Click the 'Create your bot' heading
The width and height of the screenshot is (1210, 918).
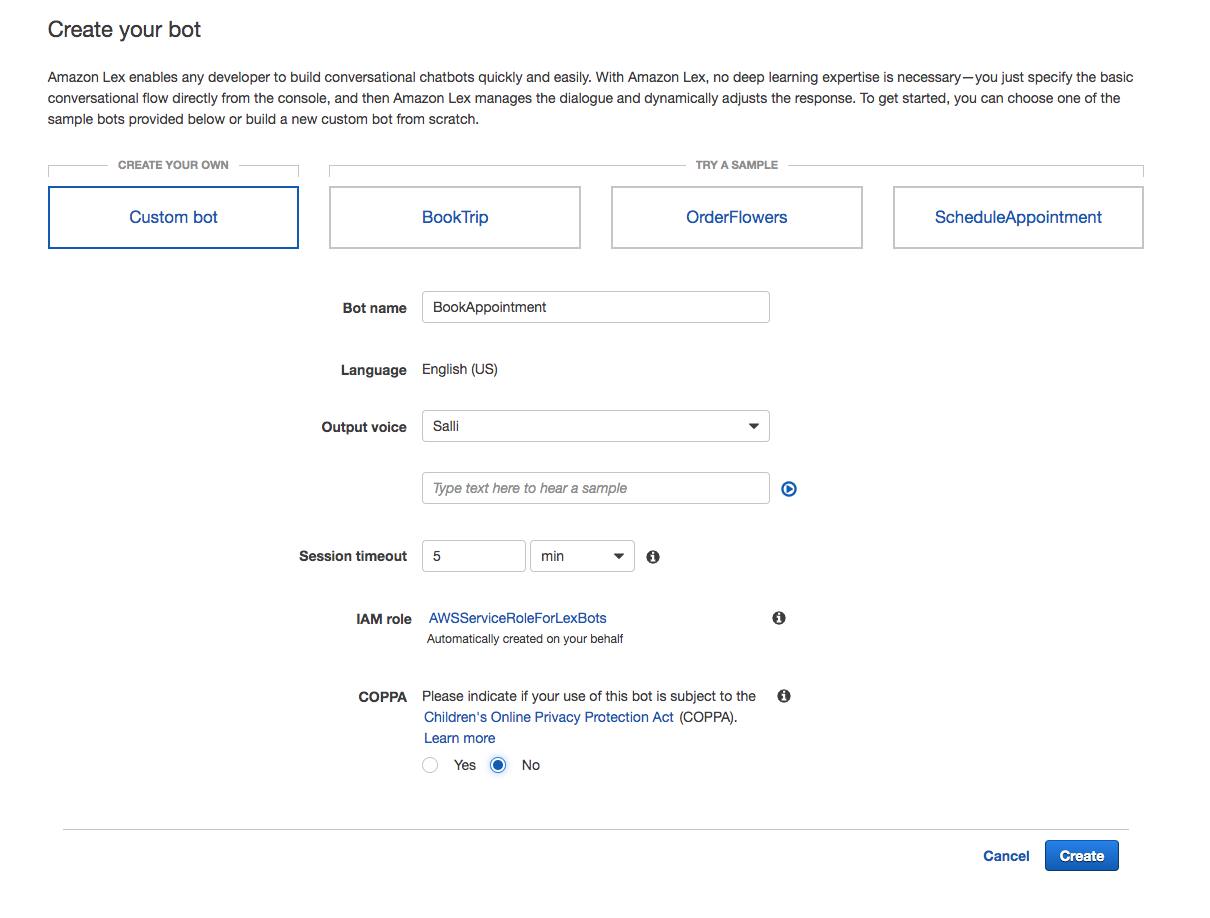tap(125, 30)
